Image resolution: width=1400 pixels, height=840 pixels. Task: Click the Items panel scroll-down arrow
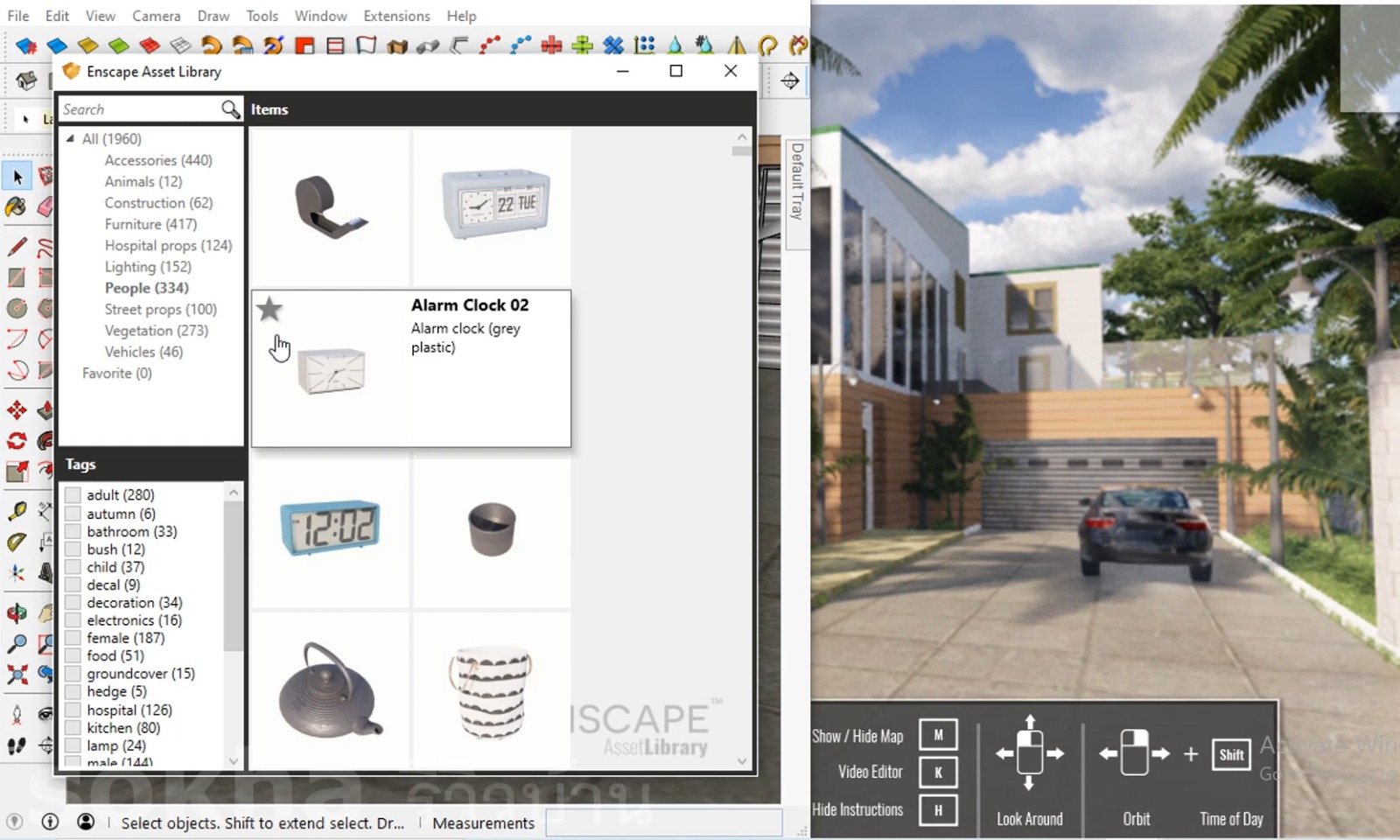click(742, 760)
